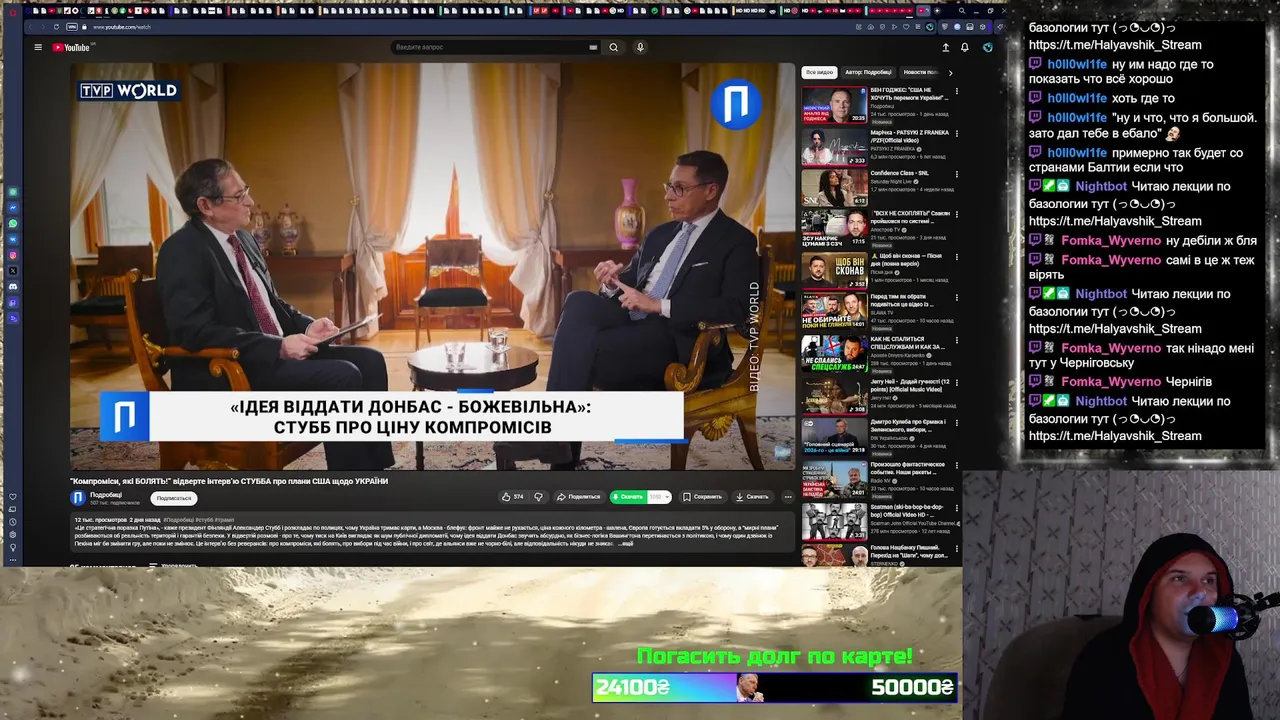Open the Scatman video title
1280x720 pixels.
[x=909, y=510]
